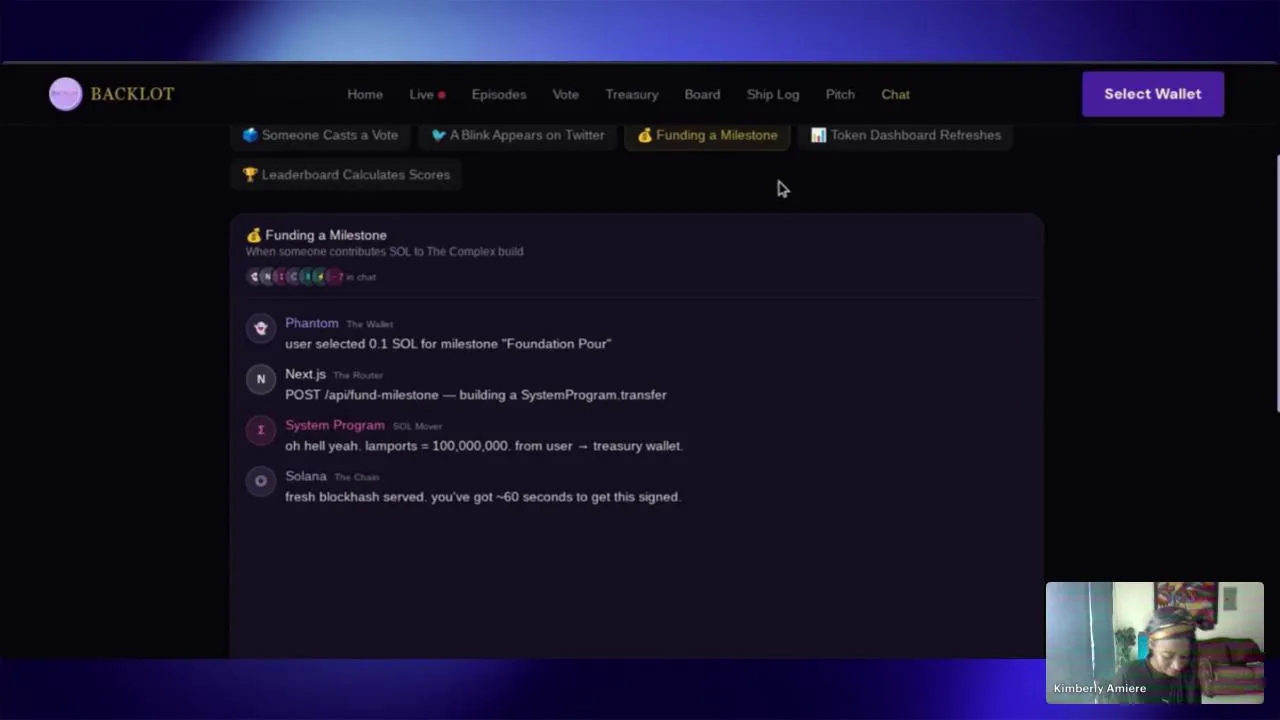Click the Phantom sender name
This screenshot has width=1280, height=720.
pyautogui.click(x=311, y=323)
